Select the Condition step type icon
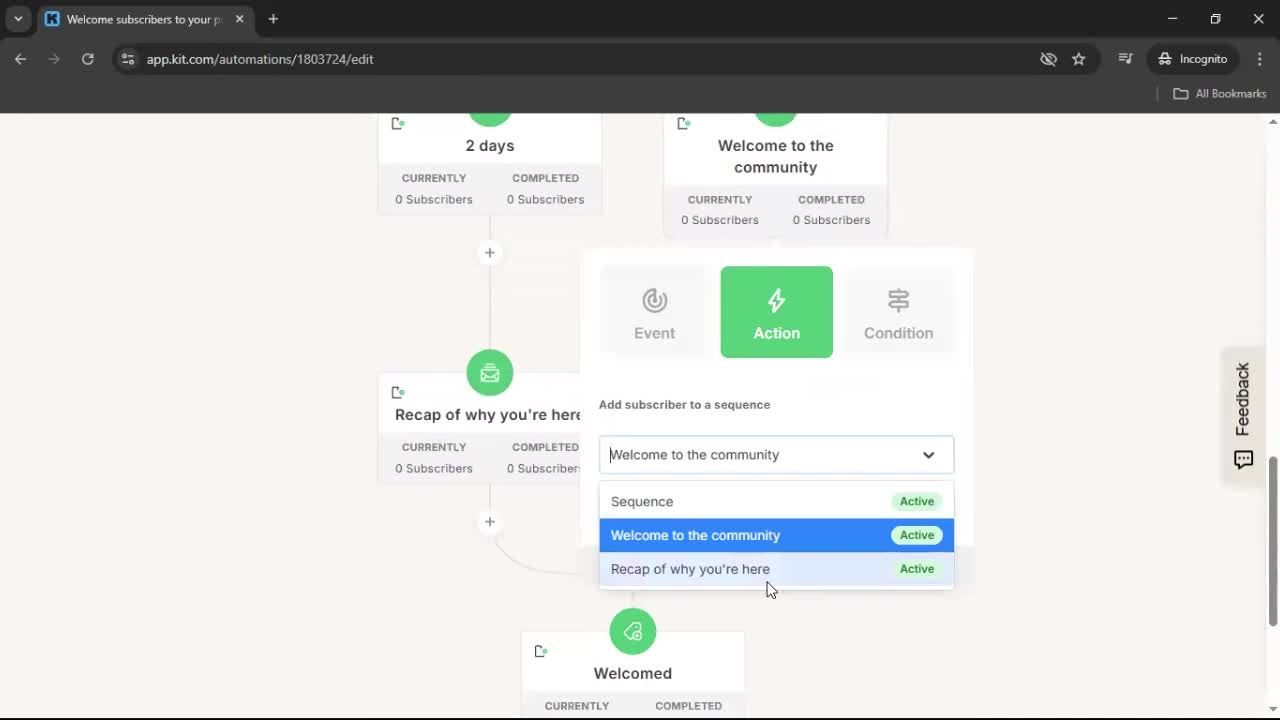The width and height of the screenshot is (1280, 720). coord(898,311)
